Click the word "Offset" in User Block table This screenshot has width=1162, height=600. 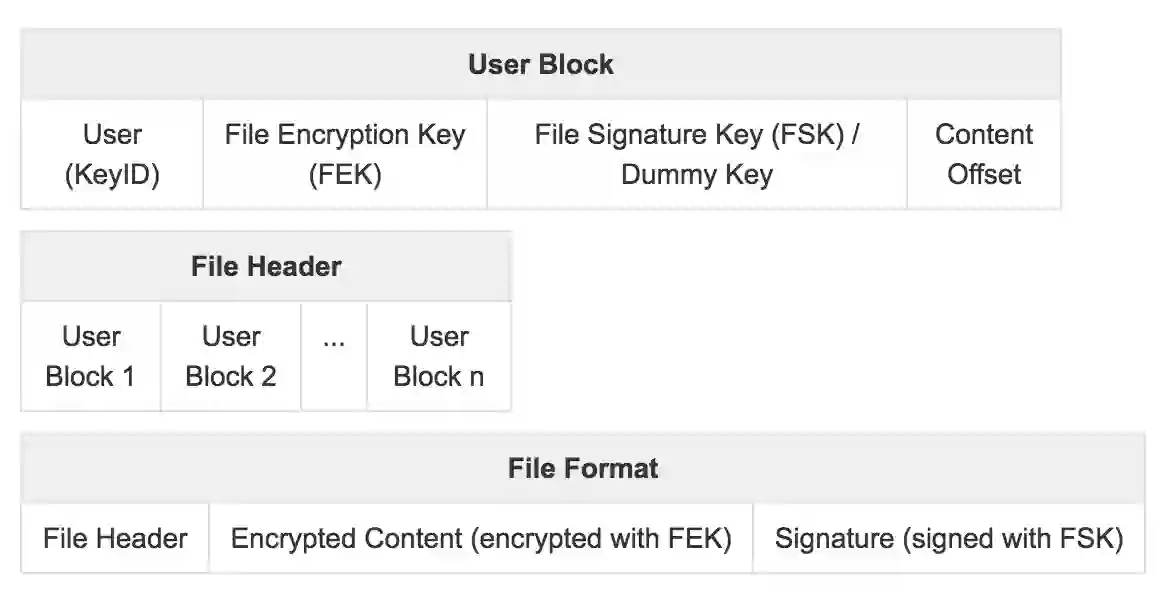[x=984, y=175]
